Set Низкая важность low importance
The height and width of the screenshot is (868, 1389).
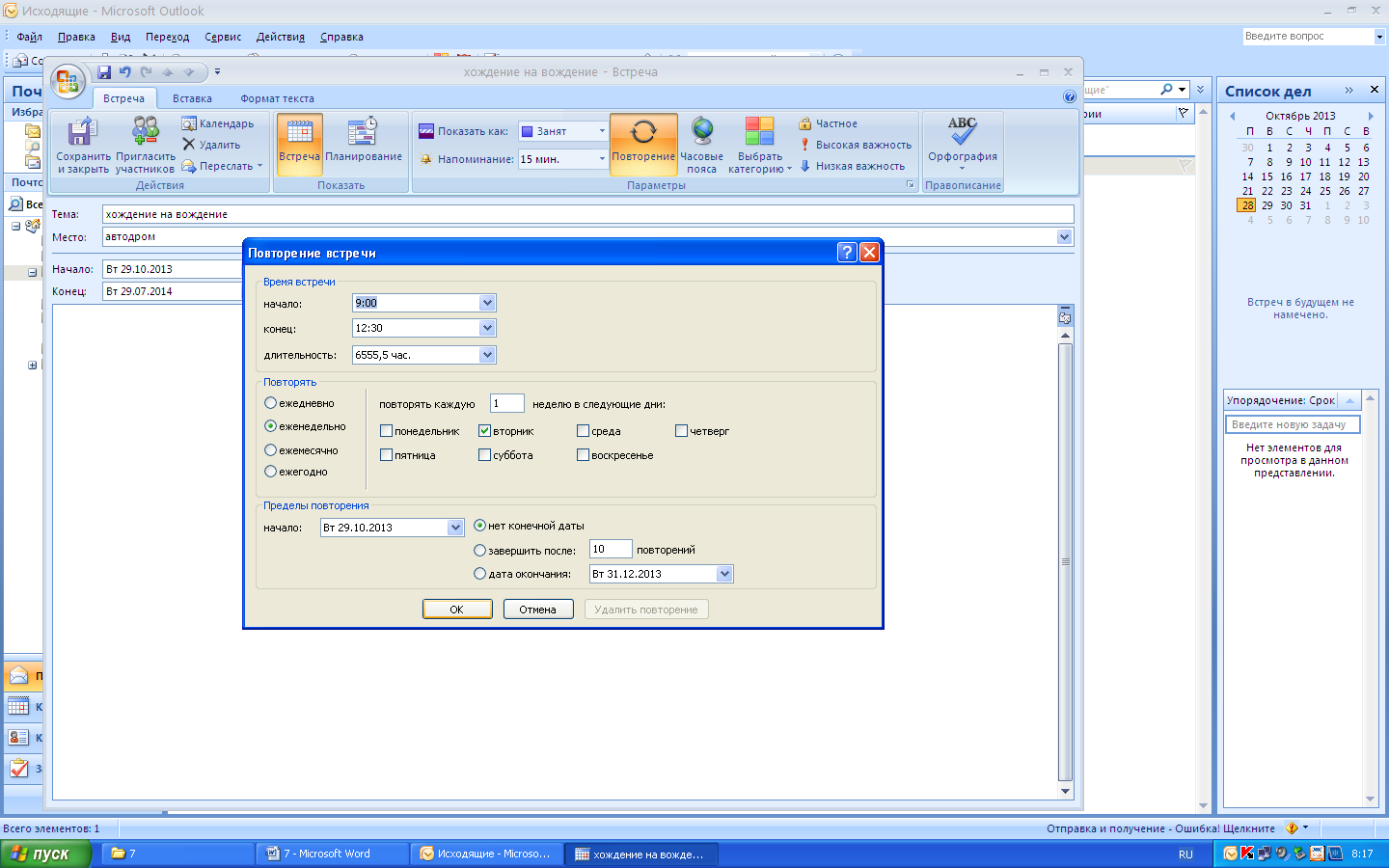point(852,166)
